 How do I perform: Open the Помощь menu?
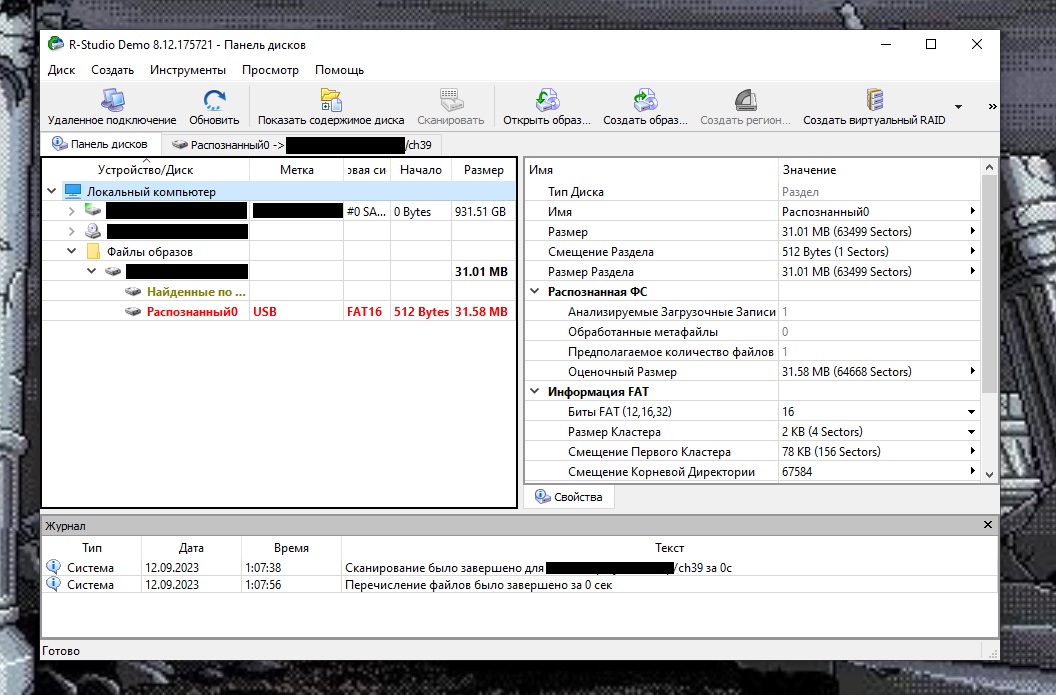coord(339,70)
